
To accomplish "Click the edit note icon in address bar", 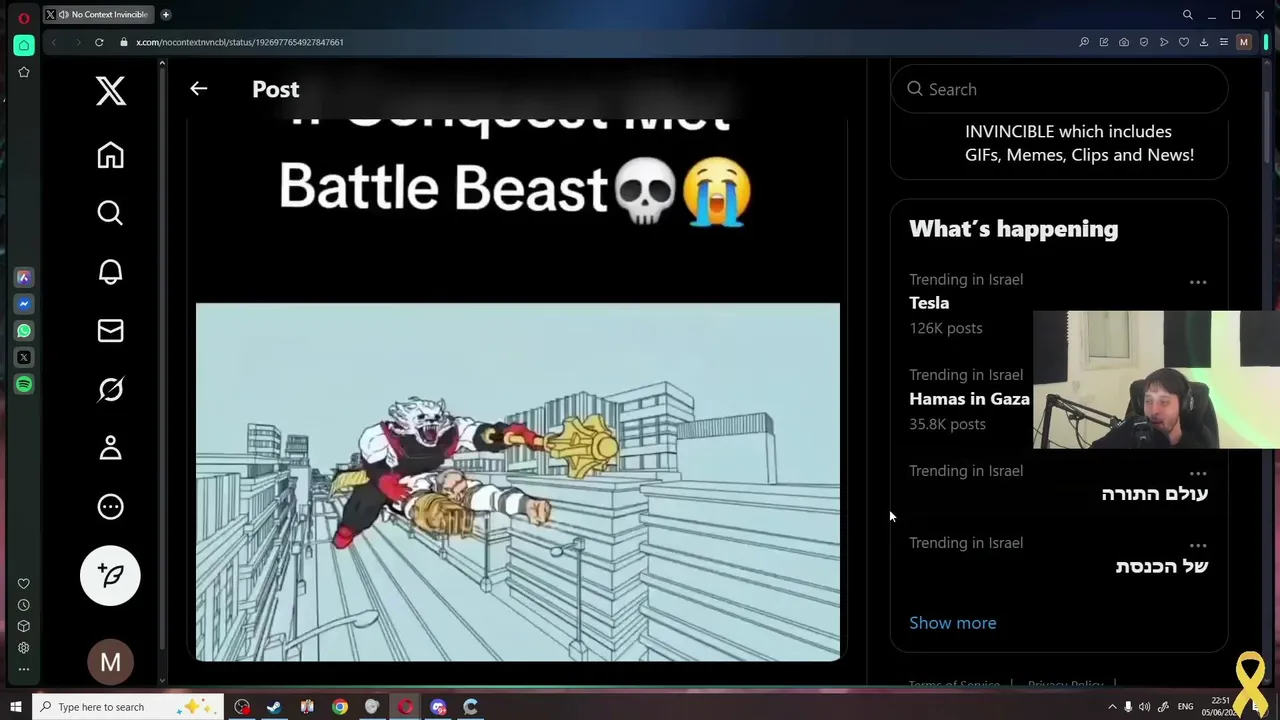I will point(1104,42).
